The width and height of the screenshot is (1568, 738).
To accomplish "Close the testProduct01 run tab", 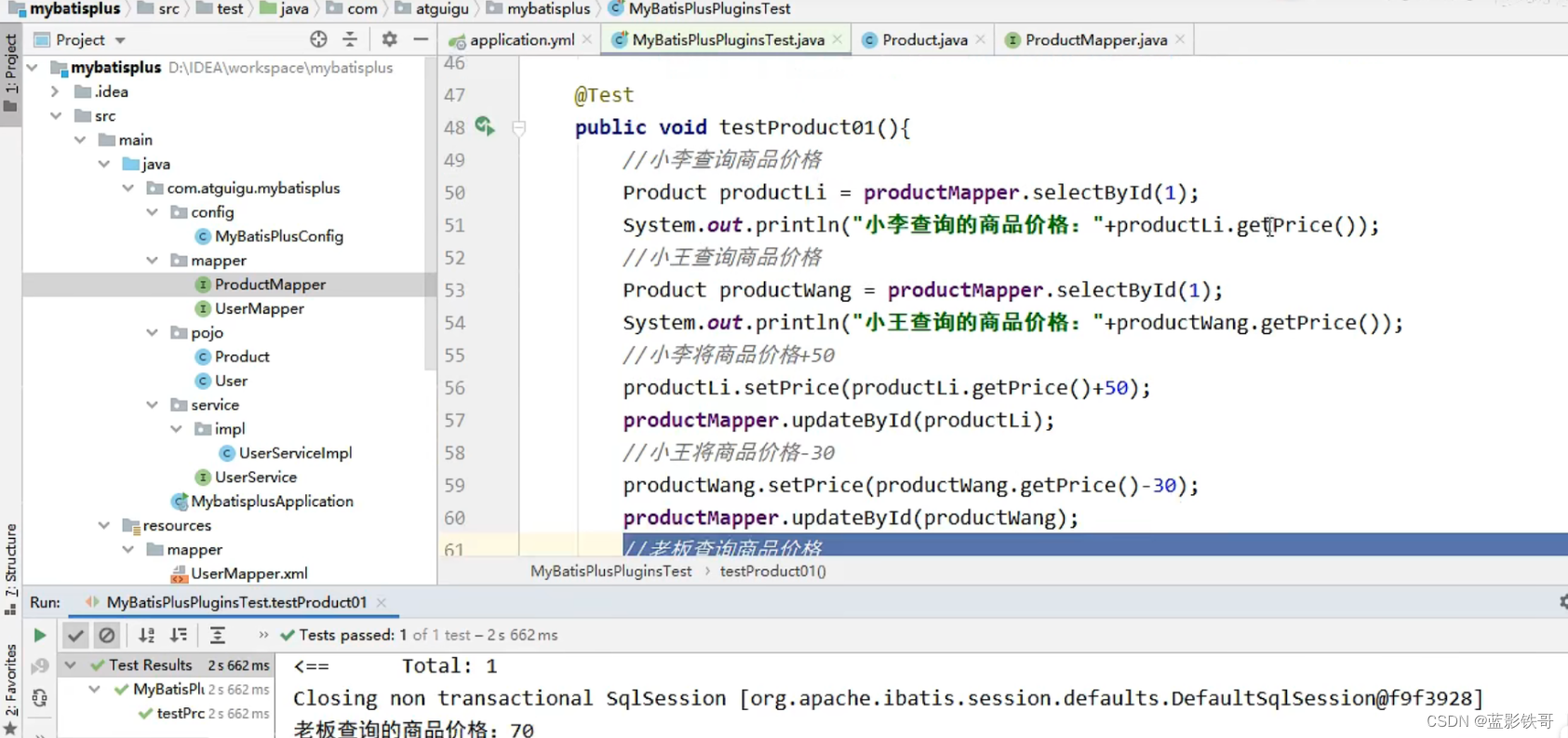I will (x=382, y=602).
